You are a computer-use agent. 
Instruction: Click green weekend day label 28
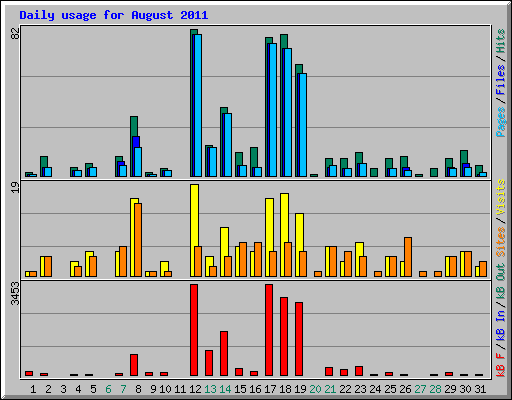pyautogui.click(x=435, y=389)
